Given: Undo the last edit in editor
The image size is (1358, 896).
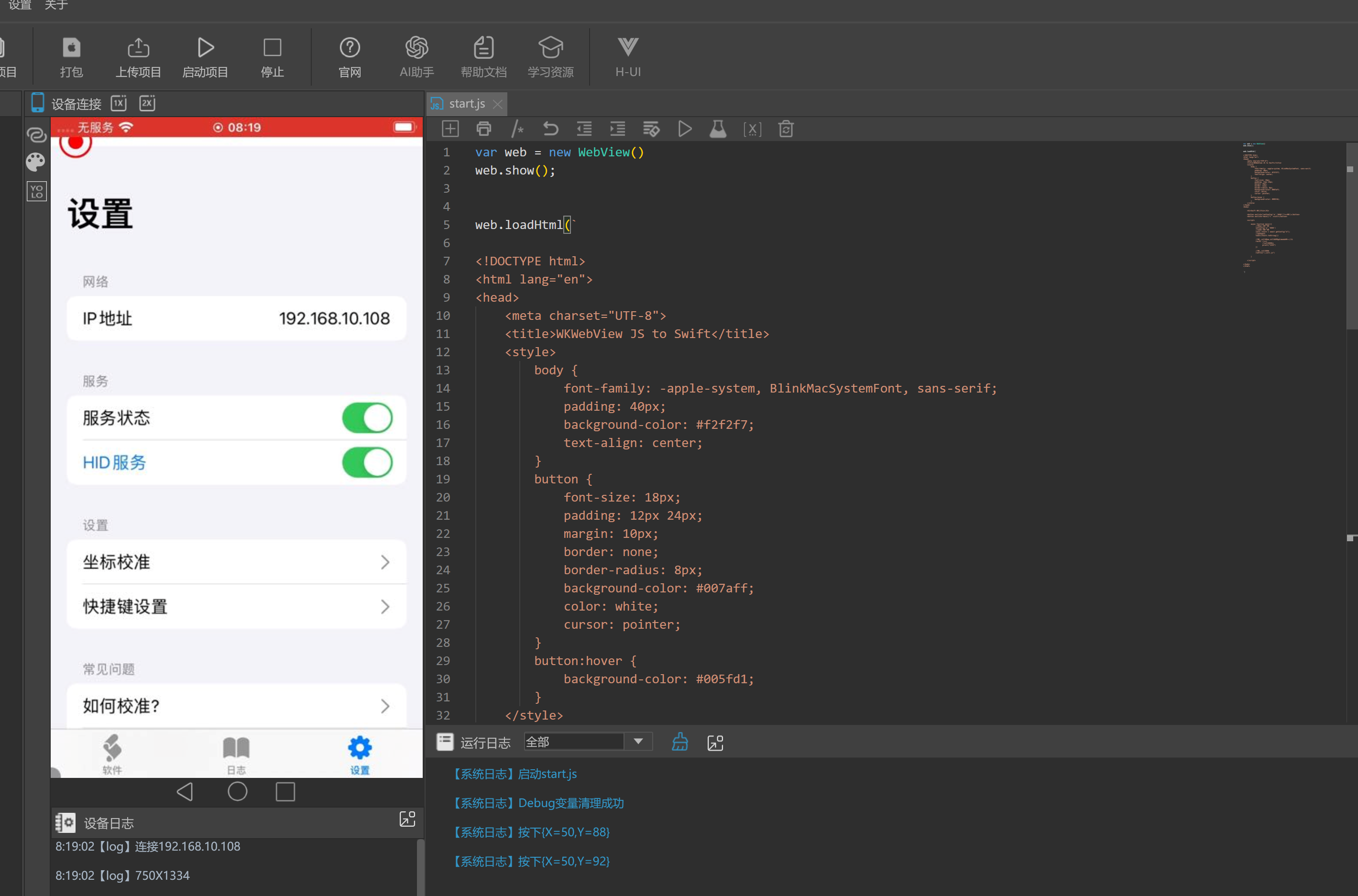Looking at the screenshot, I should (x=551, y=129).
